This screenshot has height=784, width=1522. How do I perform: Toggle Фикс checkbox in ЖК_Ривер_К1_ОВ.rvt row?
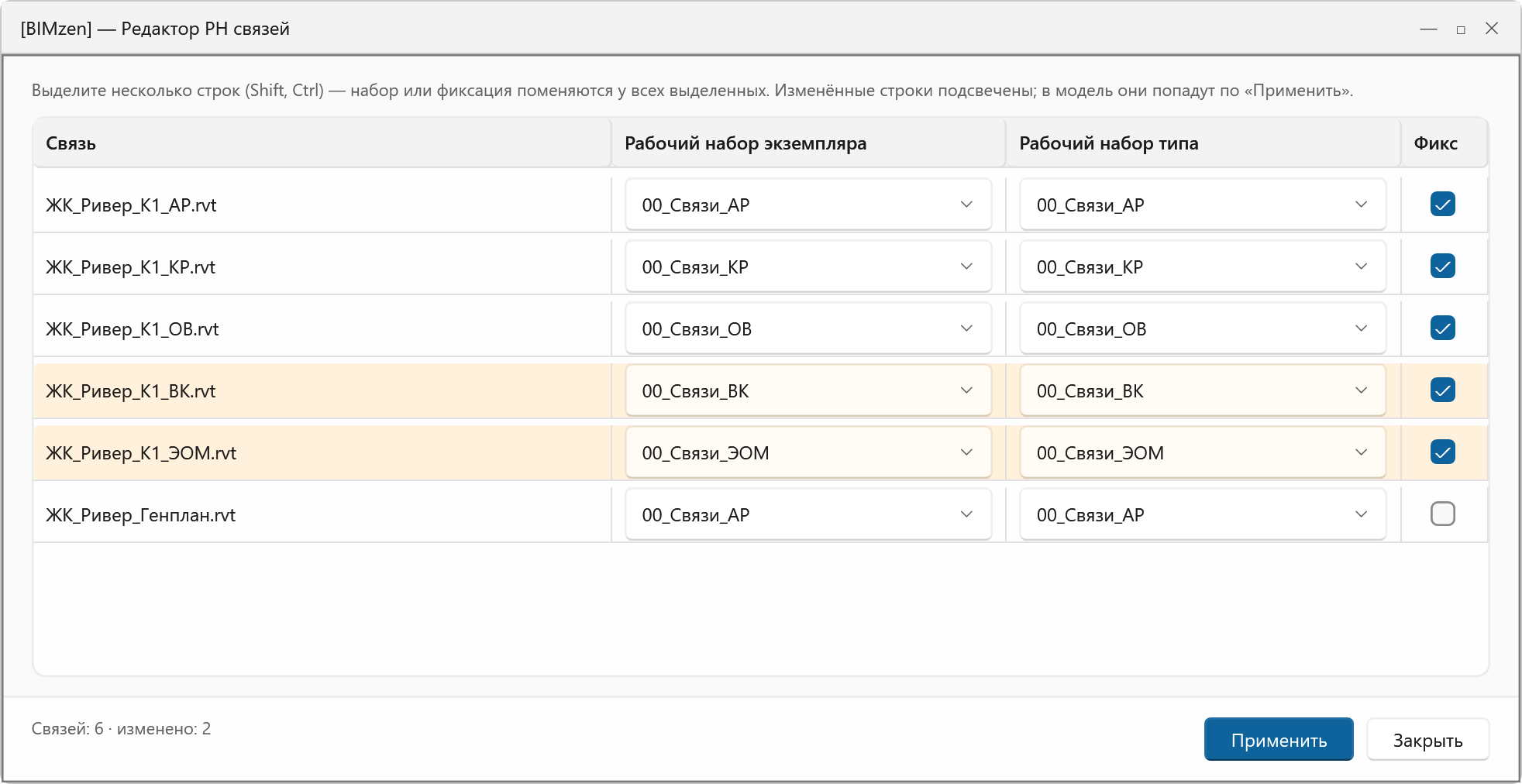(1442, 328)
